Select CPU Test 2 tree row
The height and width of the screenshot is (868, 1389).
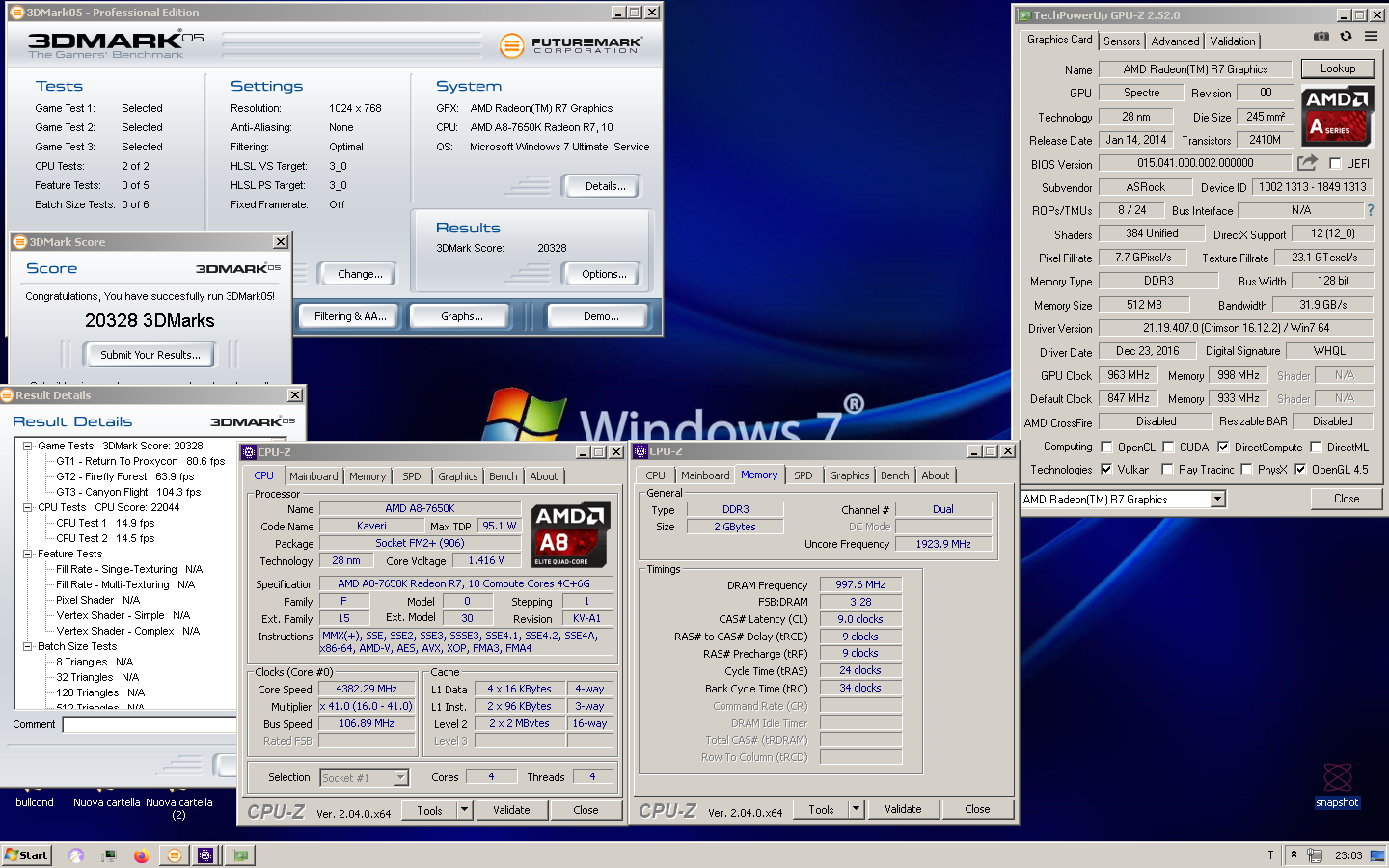pyautogui.click(x=105, y=538)
